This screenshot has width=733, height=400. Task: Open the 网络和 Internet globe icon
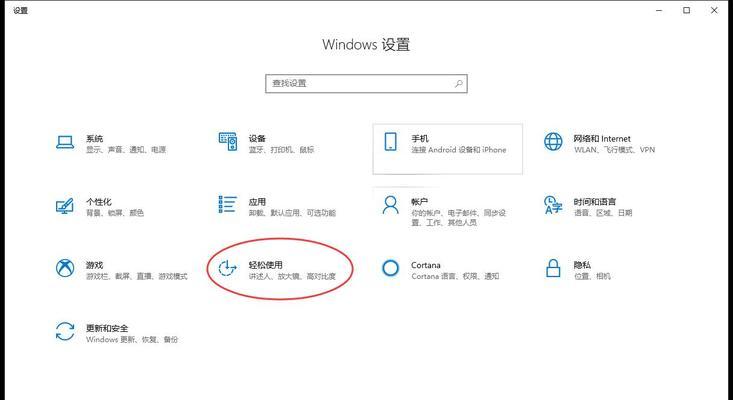[553, 142]
